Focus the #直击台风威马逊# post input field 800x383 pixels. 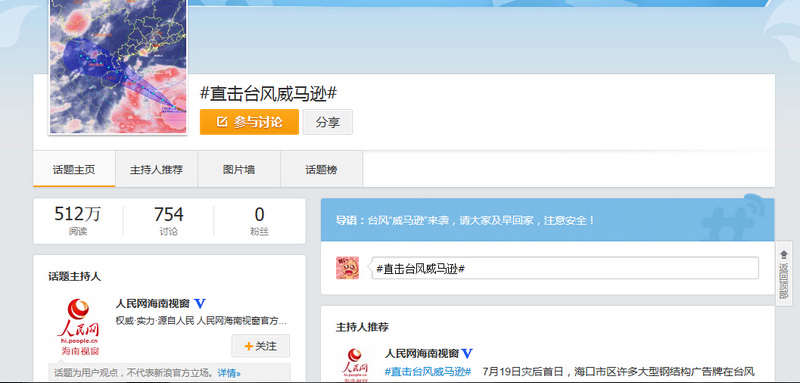coord(565,268)
